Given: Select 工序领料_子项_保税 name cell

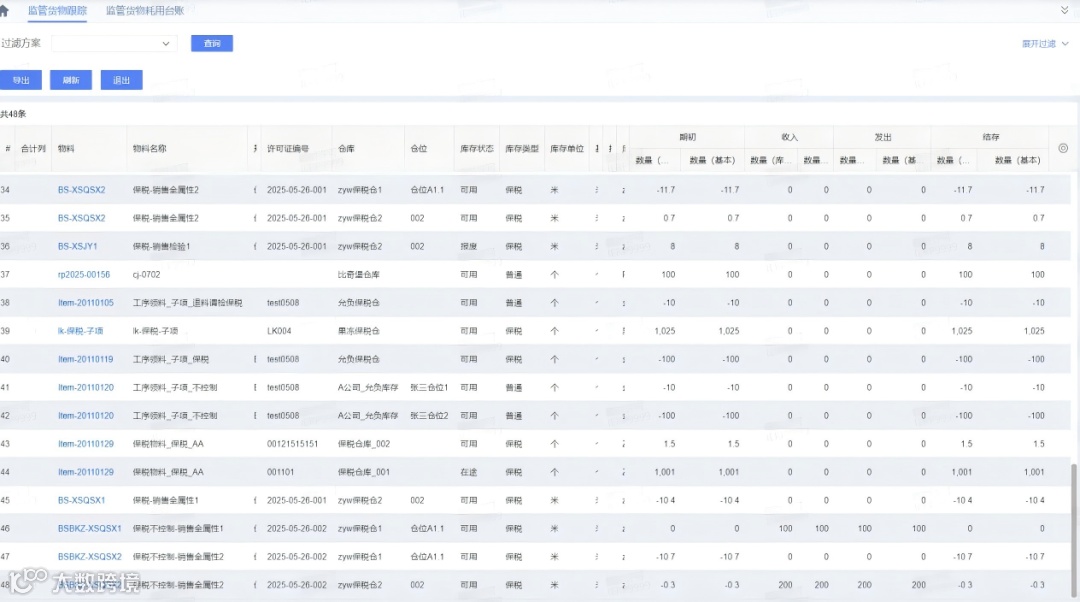Looking at the screenshot, I should pyautogui.click(x=170, y=359).
